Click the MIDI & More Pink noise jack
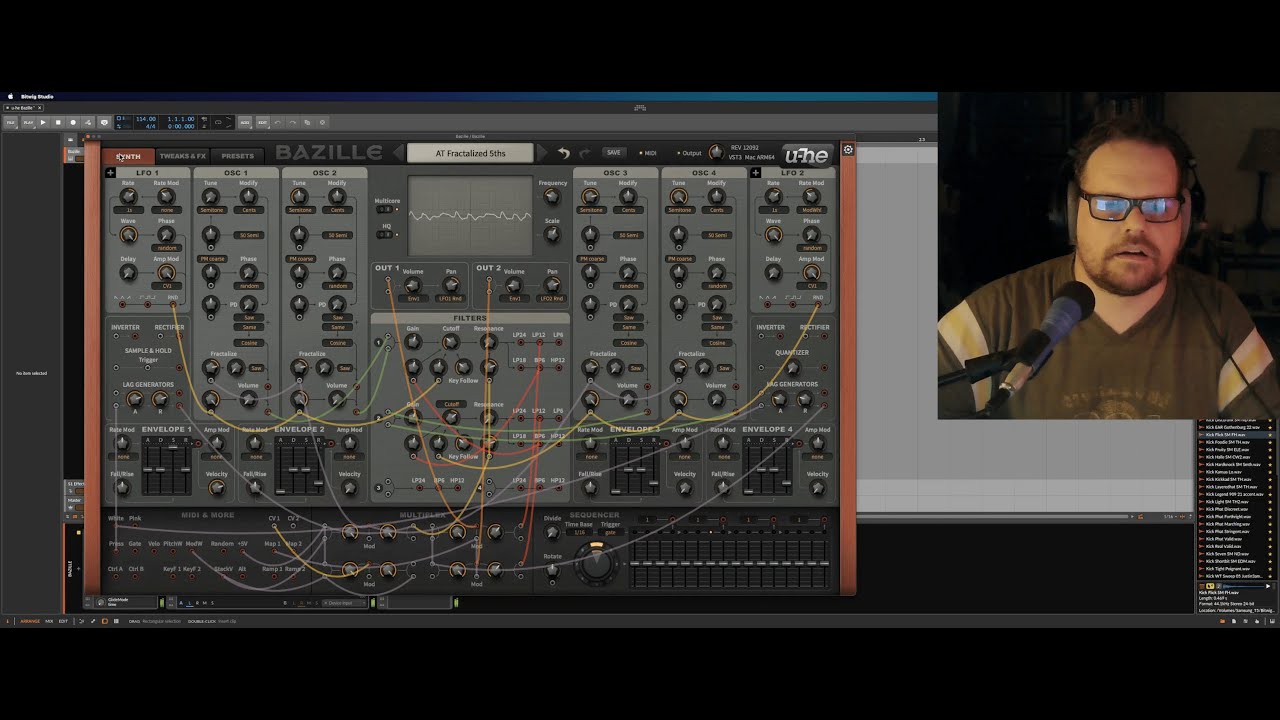 pos(135,526)
